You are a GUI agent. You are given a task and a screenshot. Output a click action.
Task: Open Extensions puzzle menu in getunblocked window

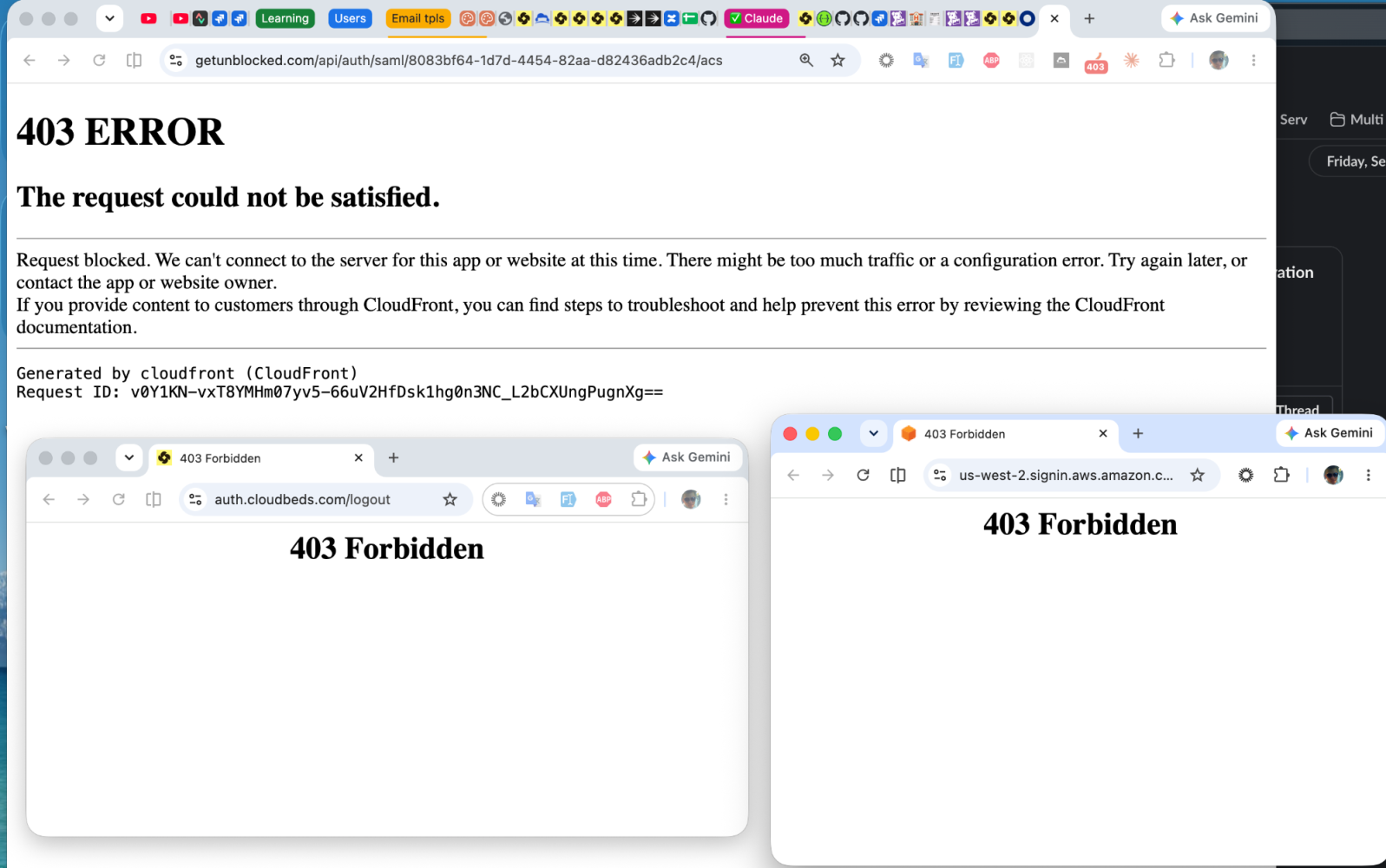coord(1166,60)
